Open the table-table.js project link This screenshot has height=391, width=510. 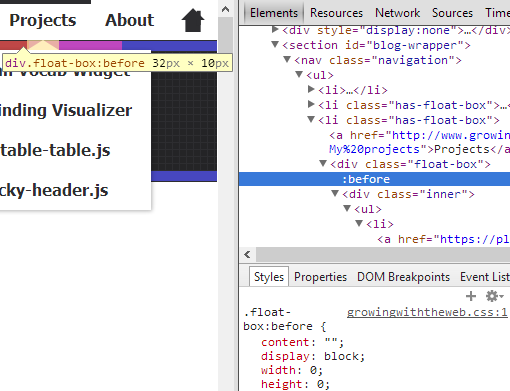tap(55, 150)
